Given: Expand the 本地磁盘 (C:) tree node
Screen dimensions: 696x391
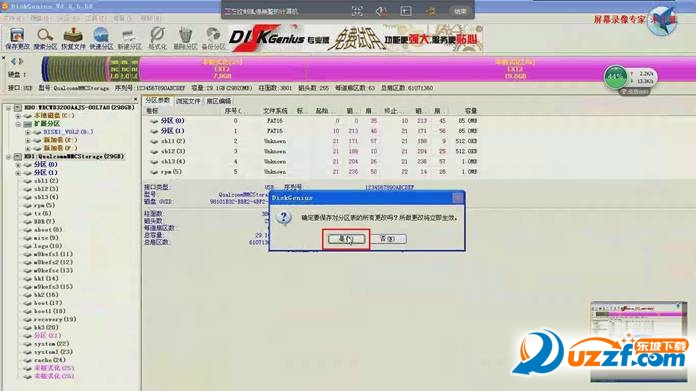Looking at the screenshot, I should click(x=18, y=116).
